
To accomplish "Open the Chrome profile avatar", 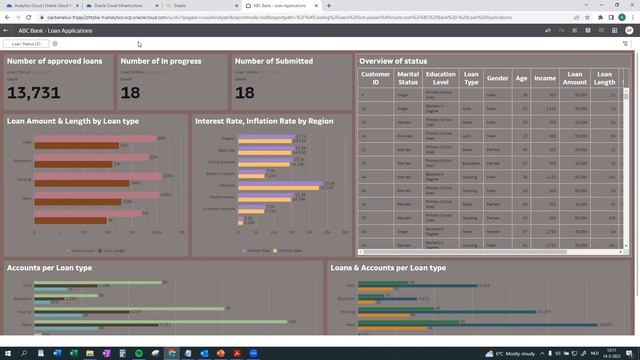I will [x=622, y=18].
